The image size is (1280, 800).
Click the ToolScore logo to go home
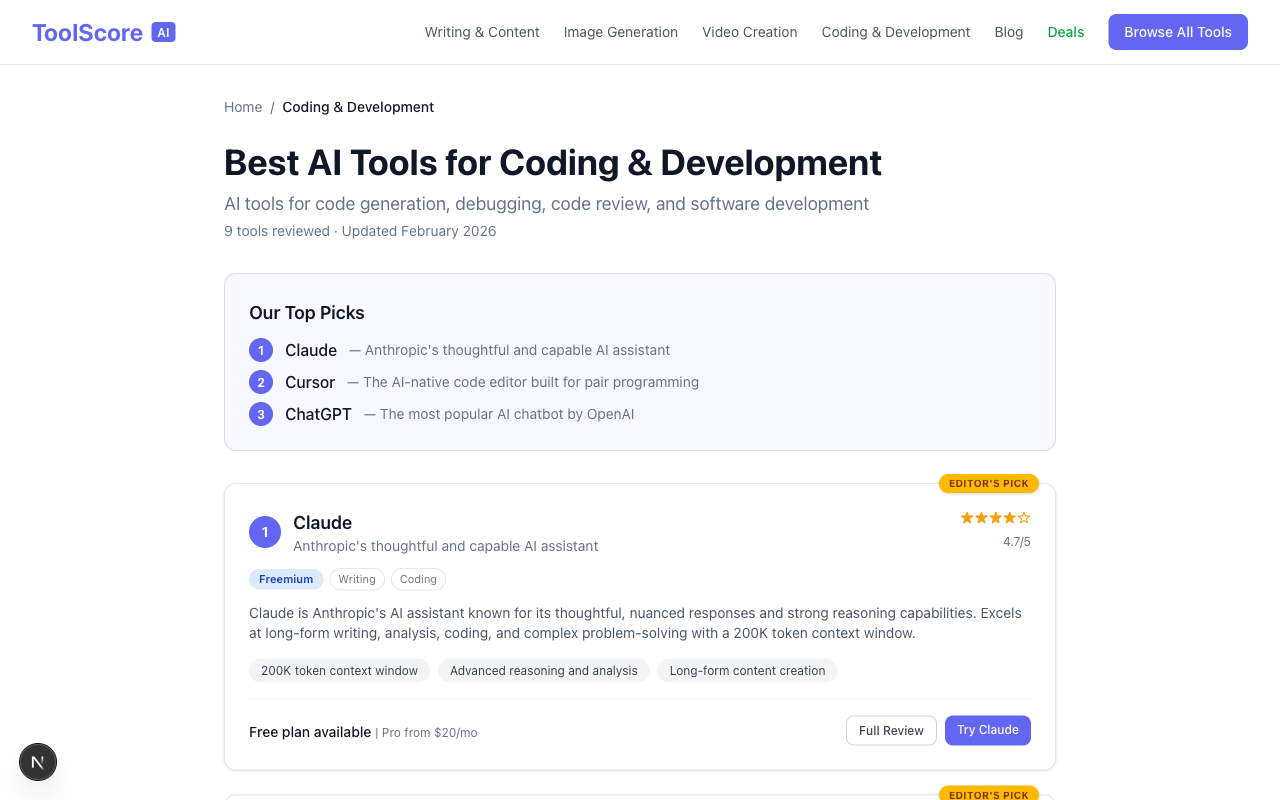[x=87, y=32]
